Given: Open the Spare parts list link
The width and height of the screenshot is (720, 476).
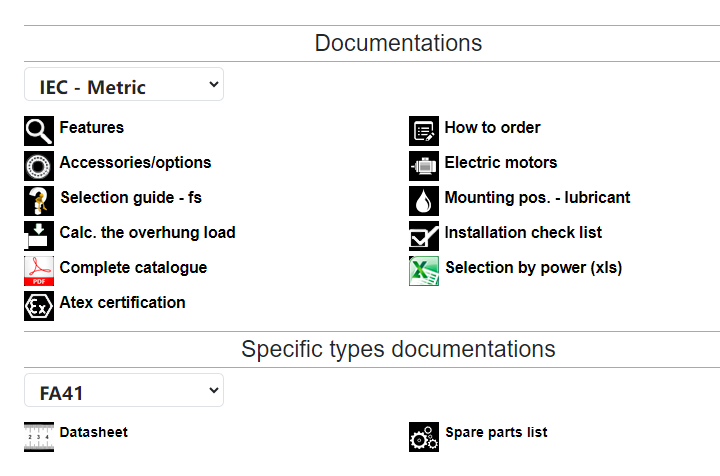Looking at the screenshot, I should click(x=496, y=432).
